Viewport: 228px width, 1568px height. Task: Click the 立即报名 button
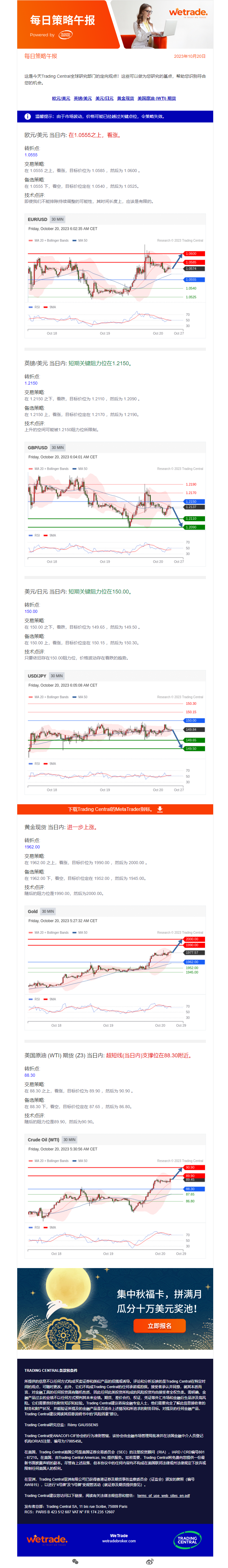click(159, 1325)
